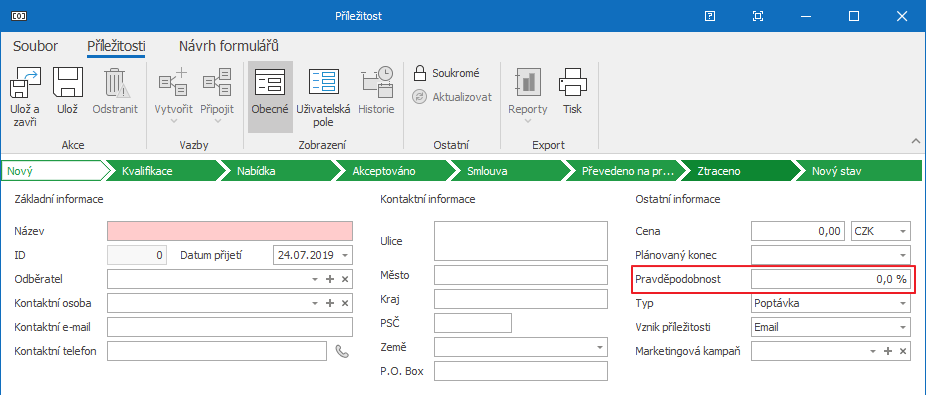Set the stage to Smlouva
The image size is (926, 395).
(508, 171)
